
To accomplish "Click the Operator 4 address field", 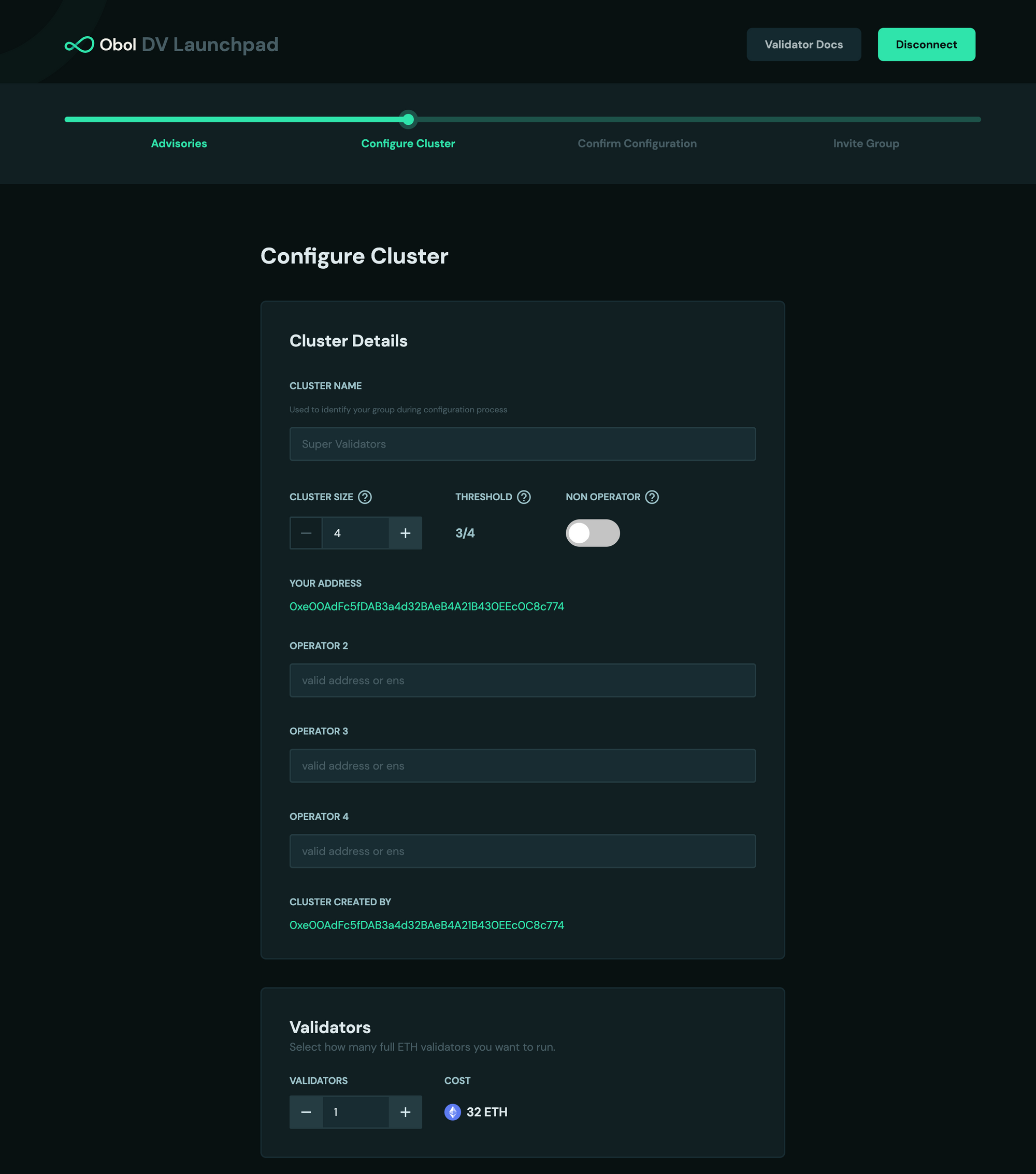I will [522, 851].
